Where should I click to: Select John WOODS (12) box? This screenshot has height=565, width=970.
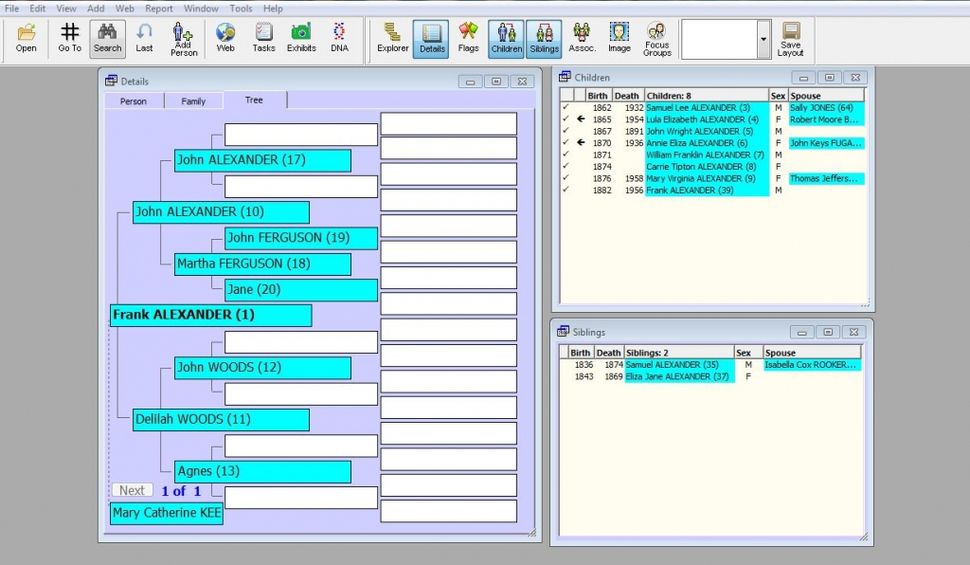click(x=262, y=368)
